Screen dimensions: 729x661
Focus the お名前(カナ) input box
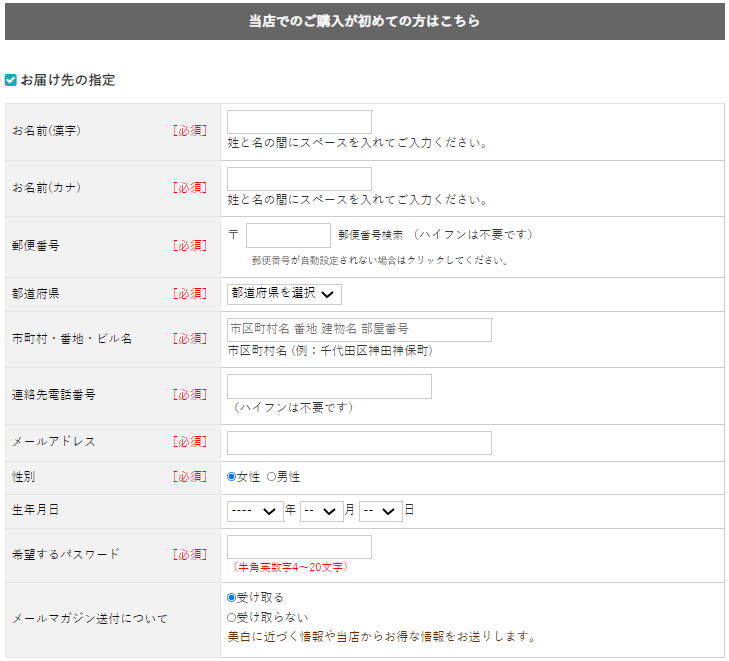tap(299, 179)
